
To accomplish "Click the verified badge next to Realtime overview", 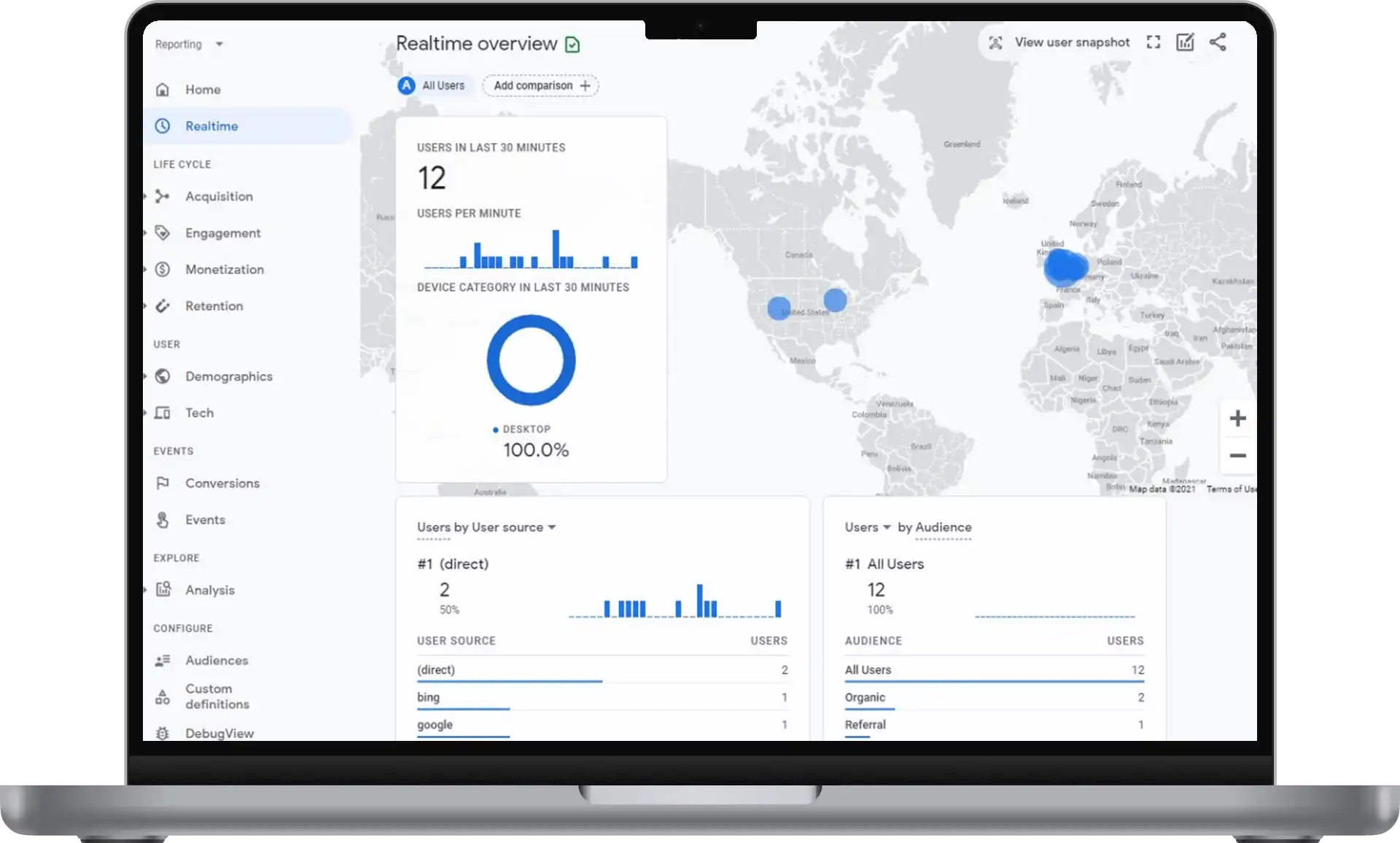I will click(573, 44).
